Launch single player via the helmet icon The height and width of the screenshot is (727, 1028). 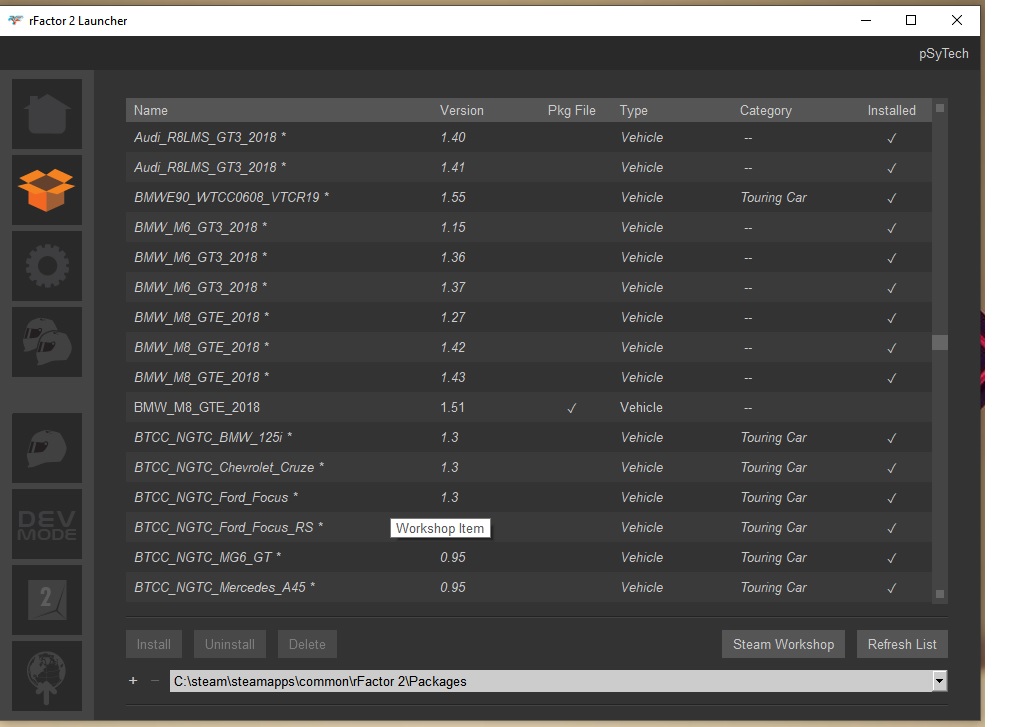(x=47, y=447)
